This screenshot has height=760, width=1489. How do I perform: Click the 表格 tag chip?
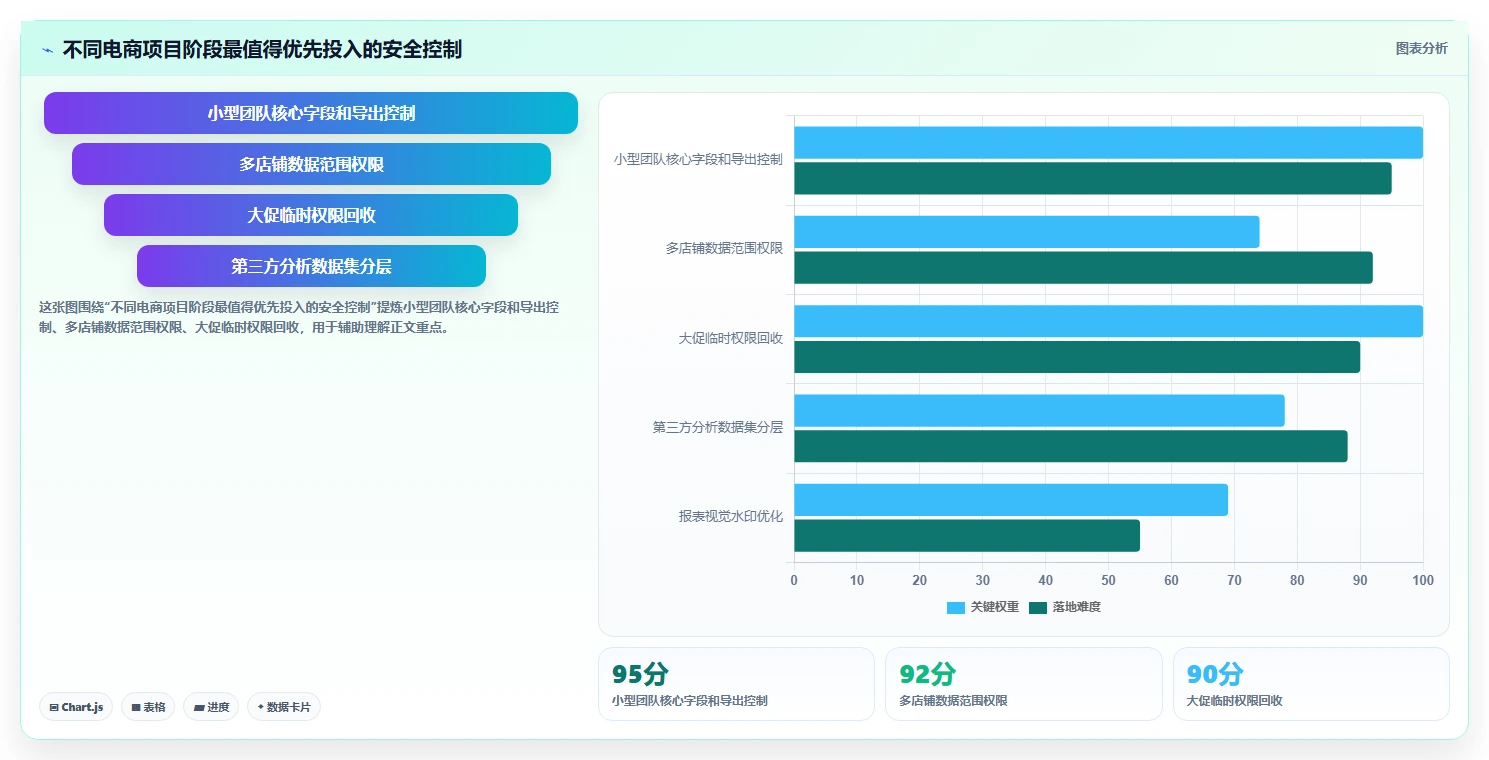148,707
